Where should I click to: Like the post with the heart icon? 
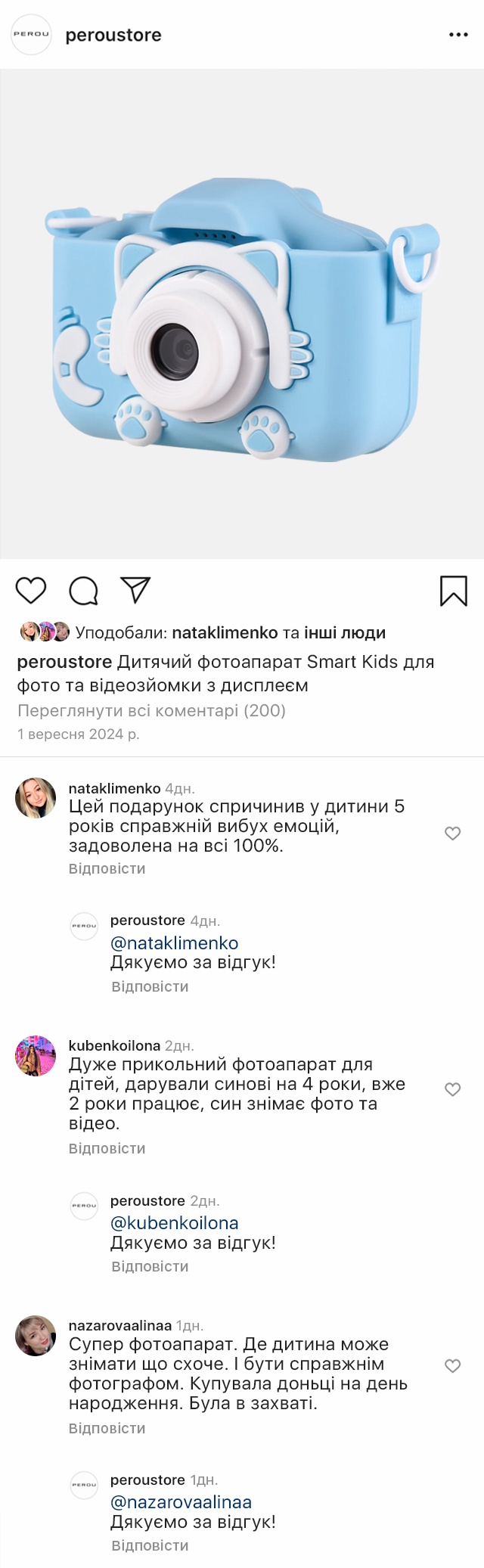coord(31,590)
